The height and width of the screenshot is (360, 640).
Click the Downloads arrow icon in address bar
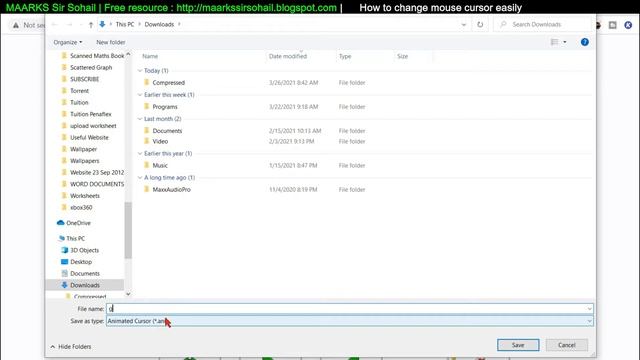coord(102,24)
